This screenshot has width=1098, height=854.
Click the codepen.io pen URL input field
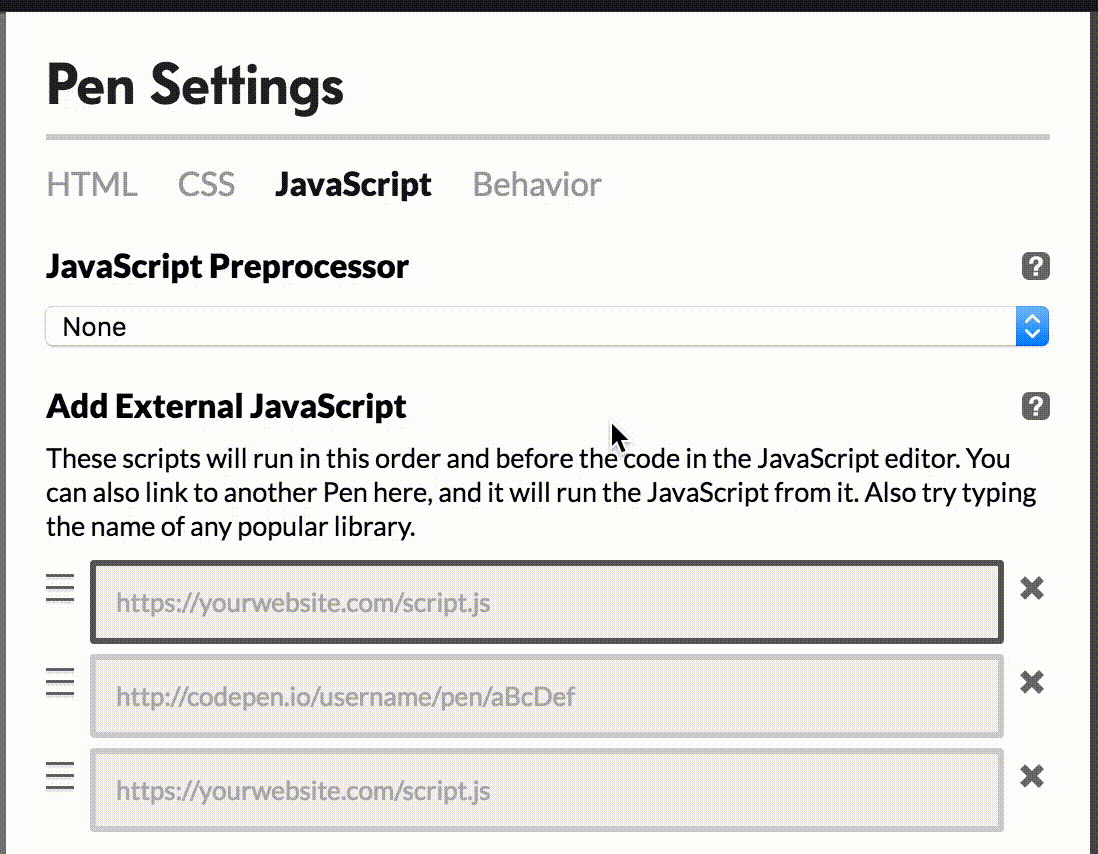[x=547, y=696]
